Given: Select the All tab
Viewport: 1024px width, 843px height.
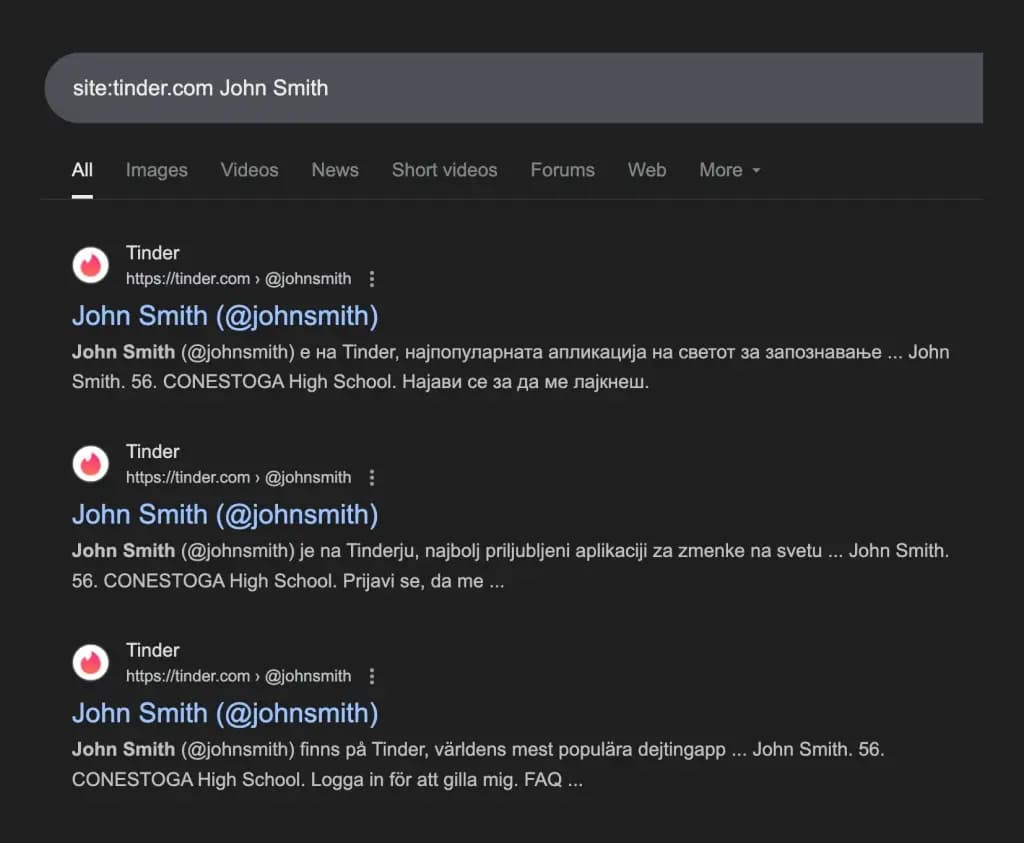Looking at the screenshot, I should coord(82,170).
